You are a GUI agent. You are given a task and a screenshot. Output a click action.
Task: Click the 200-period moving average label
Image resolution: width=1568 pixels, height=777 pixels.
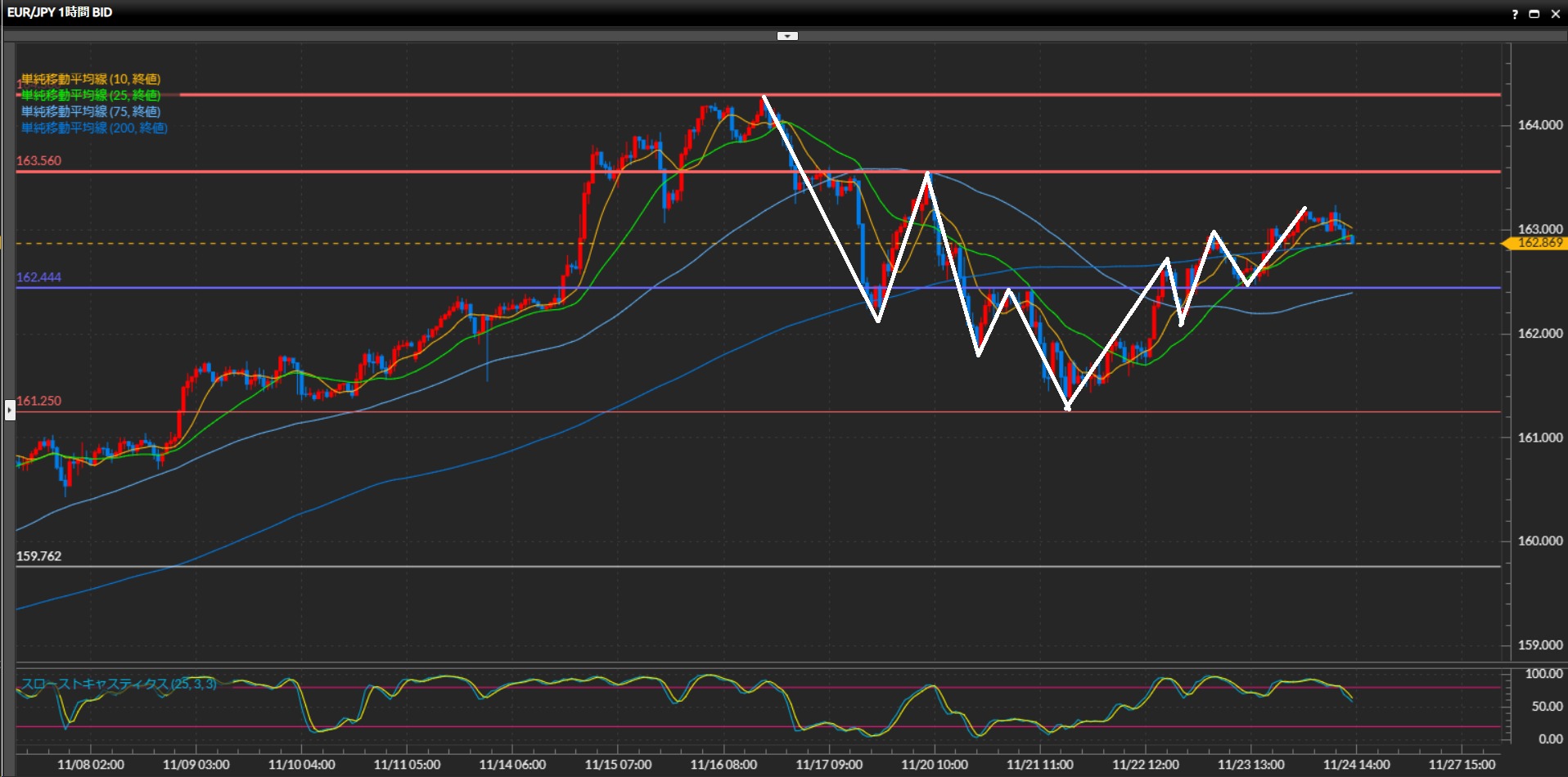point(94,128)
